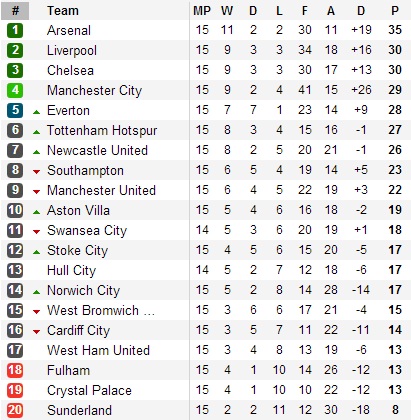Click the green up arrow beside Norwich City

(x=36, y=292)
